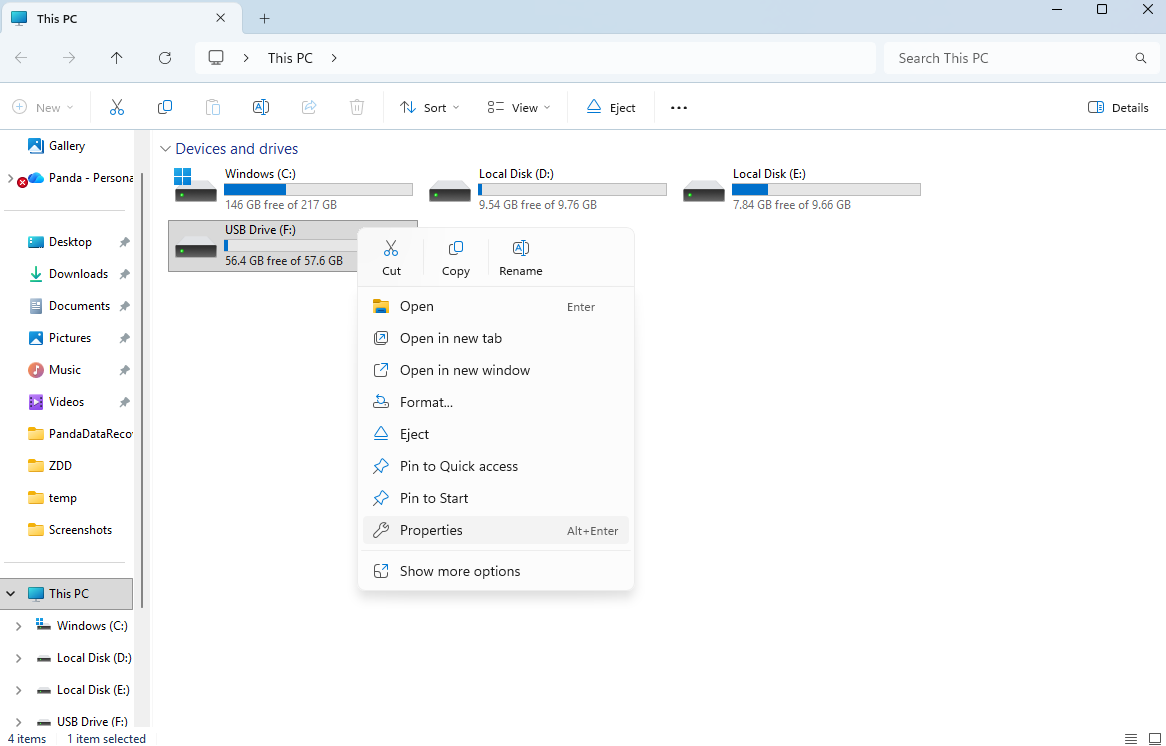Image resolution: width=1166 pixels, height=746 pixels.
Task: Click the Share icon on the toolbar
Action: (308, 107)
